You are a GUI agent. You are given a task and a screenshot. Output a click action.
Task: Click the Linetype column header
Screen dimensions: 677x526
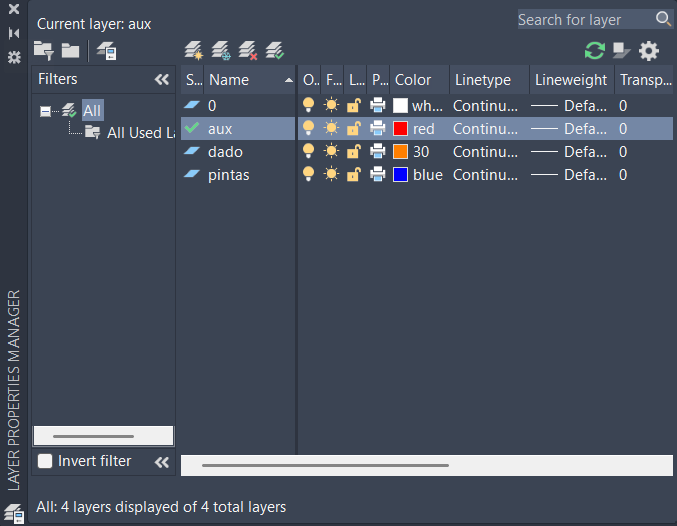(x=483, y=80)
